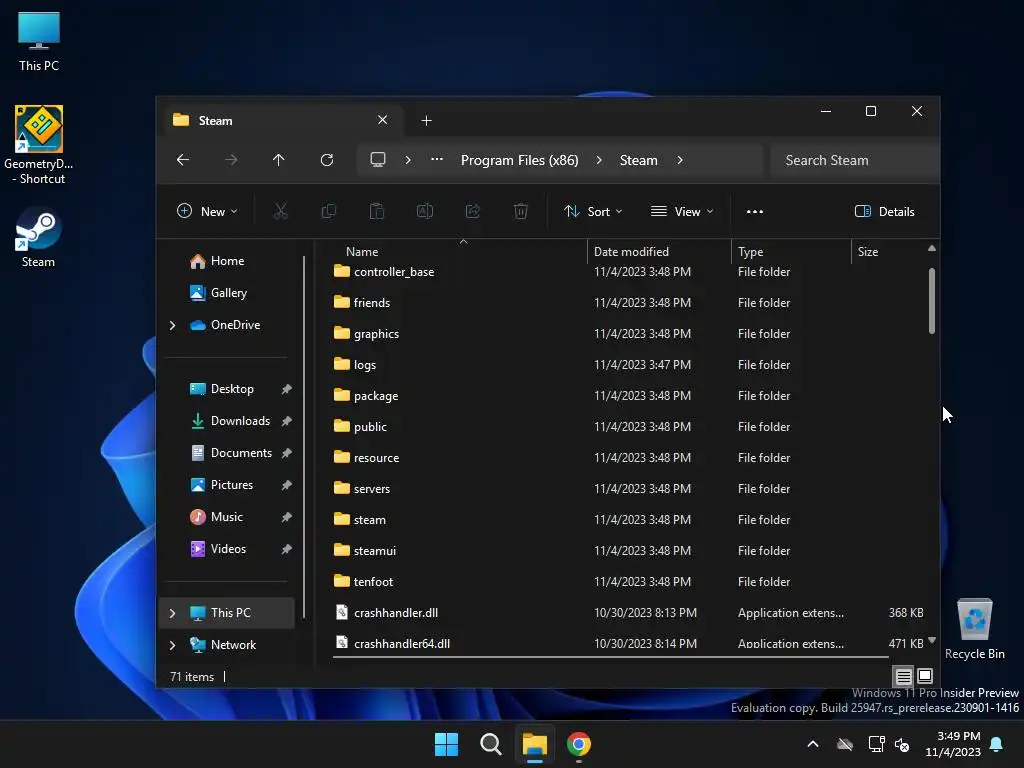Add a new tab with plus button
The width and height of the screenshot is (1024, 768).
[x=426, y=120]
